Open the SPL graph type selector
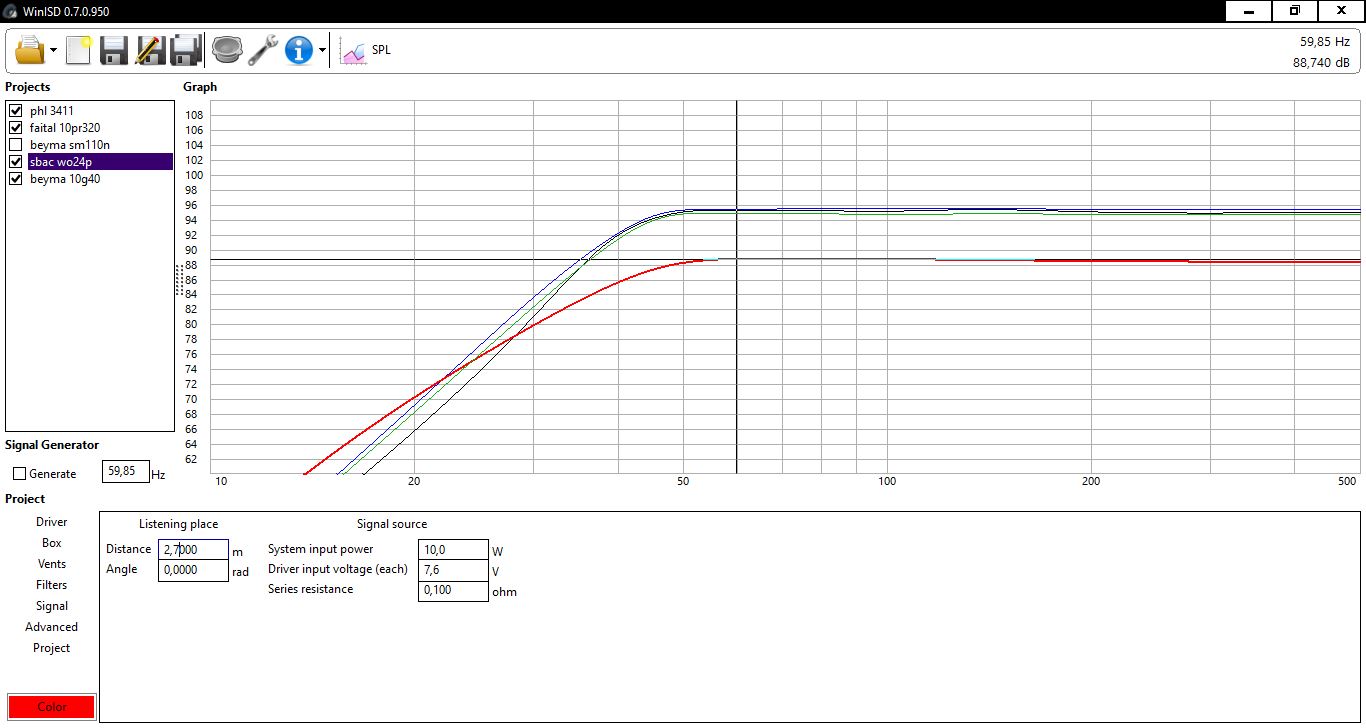This screenshot has height=728, width=1366. click(366, 50)
